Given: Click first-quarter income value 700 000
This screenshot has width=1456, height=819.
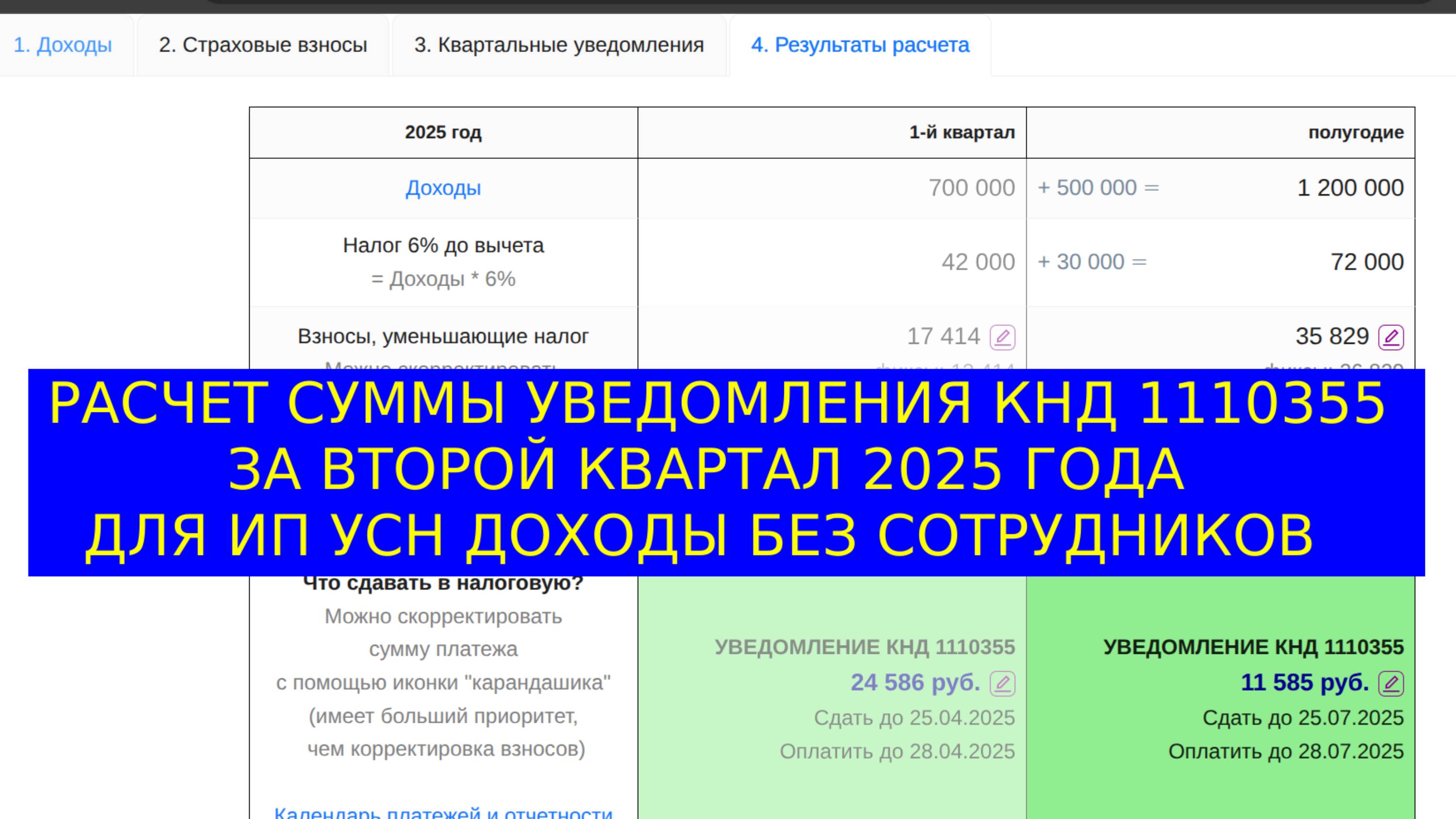Looking at the screenshot, I should (x=971, y=188).
